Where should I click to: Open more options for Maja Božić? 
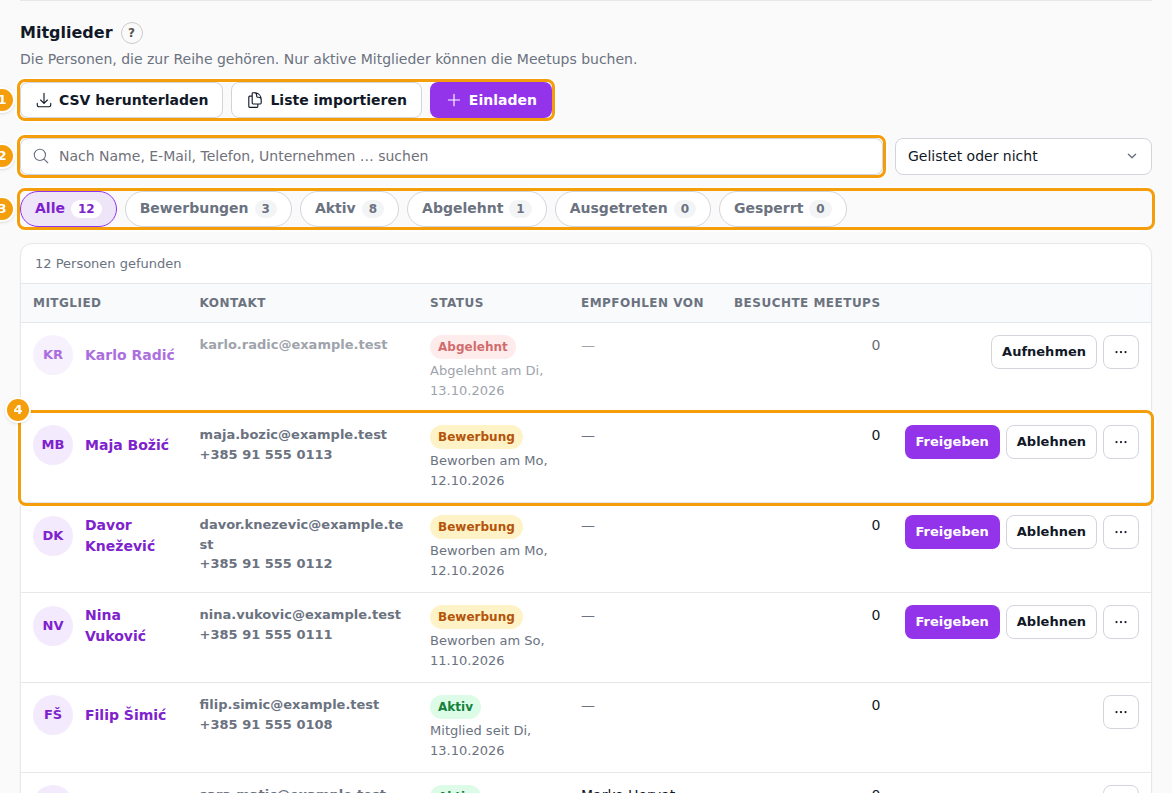coord(1120,442)
